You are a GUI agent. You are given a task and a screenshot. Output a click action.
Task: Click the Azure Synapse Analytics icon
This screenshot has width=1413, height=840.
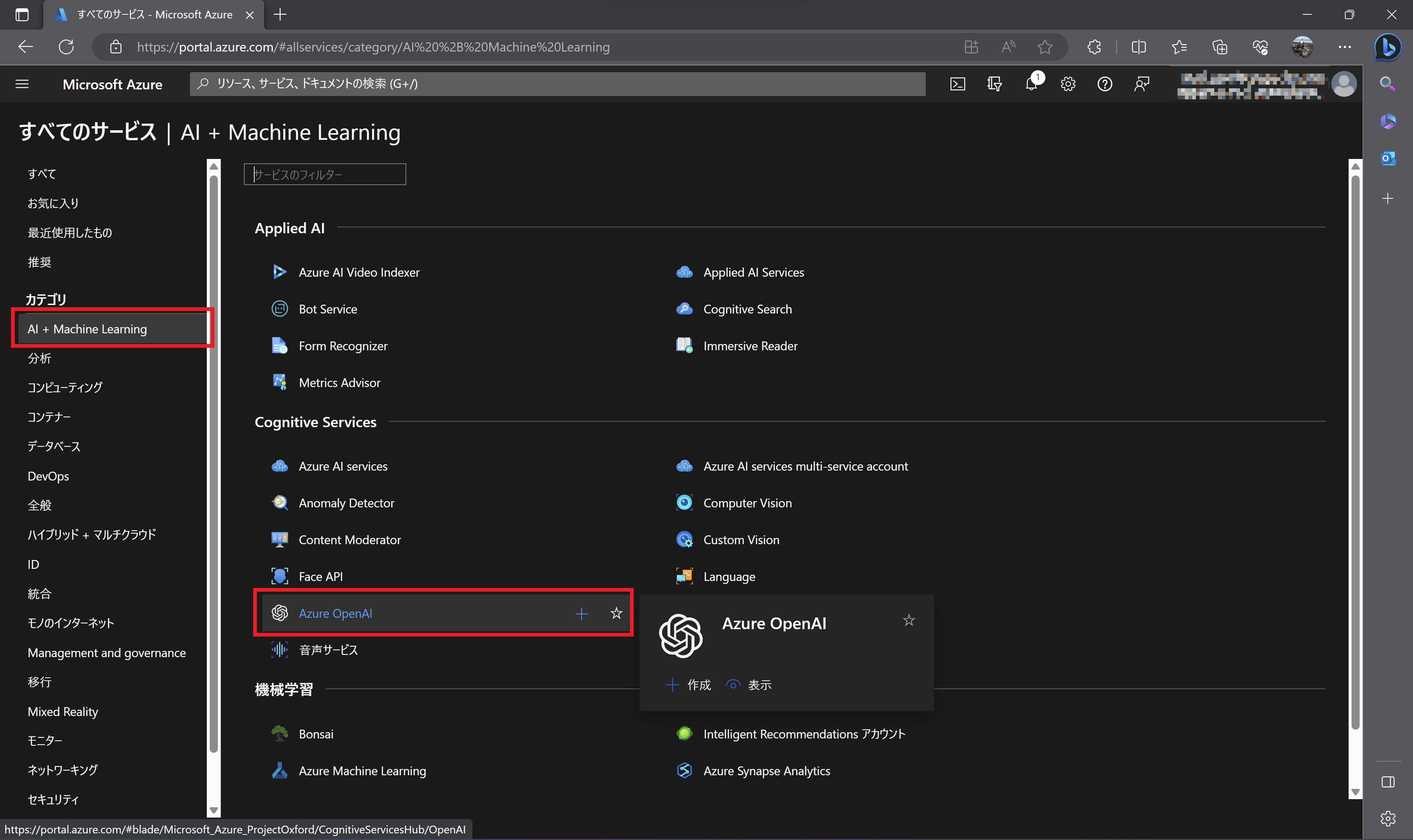click(x=684, y=770)
